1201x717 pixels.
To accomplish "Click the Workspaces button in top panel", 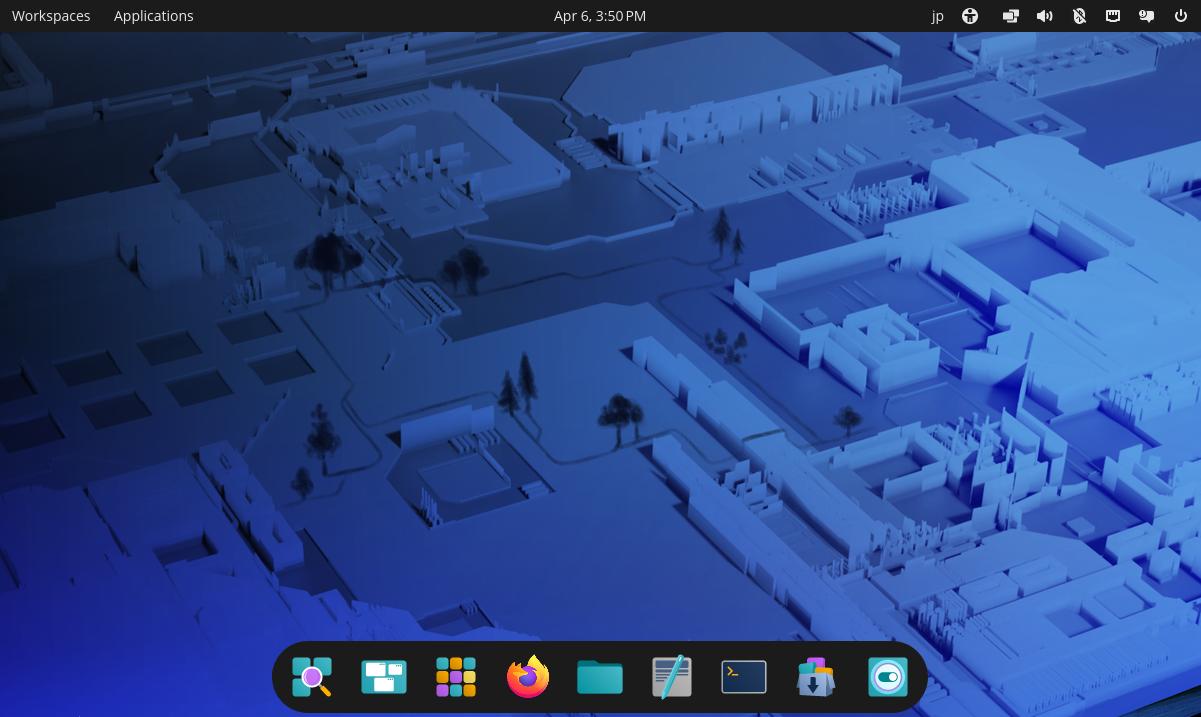I will click(51, 16).
